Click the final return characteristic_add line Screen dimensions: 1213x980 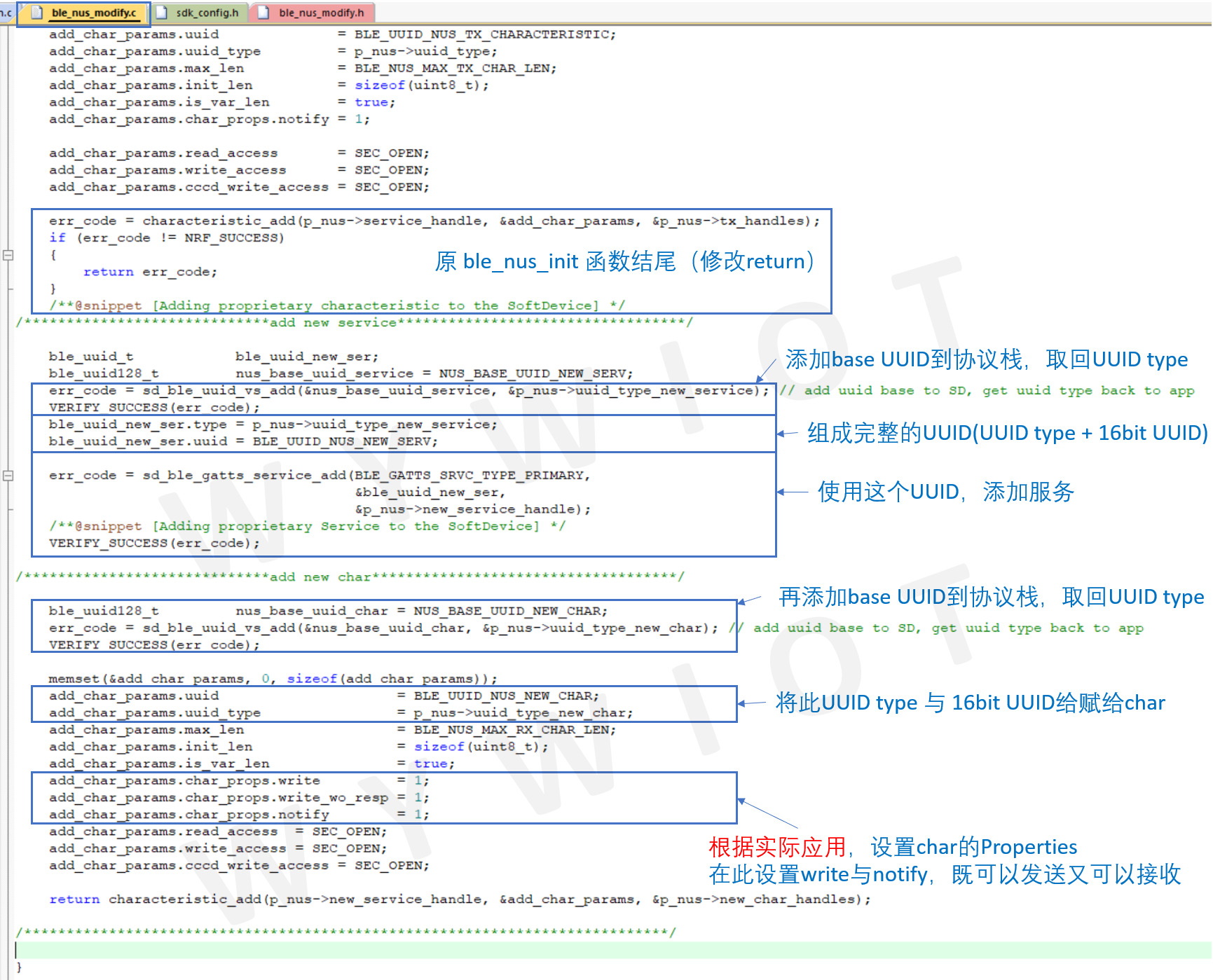(x=460, y=899)
